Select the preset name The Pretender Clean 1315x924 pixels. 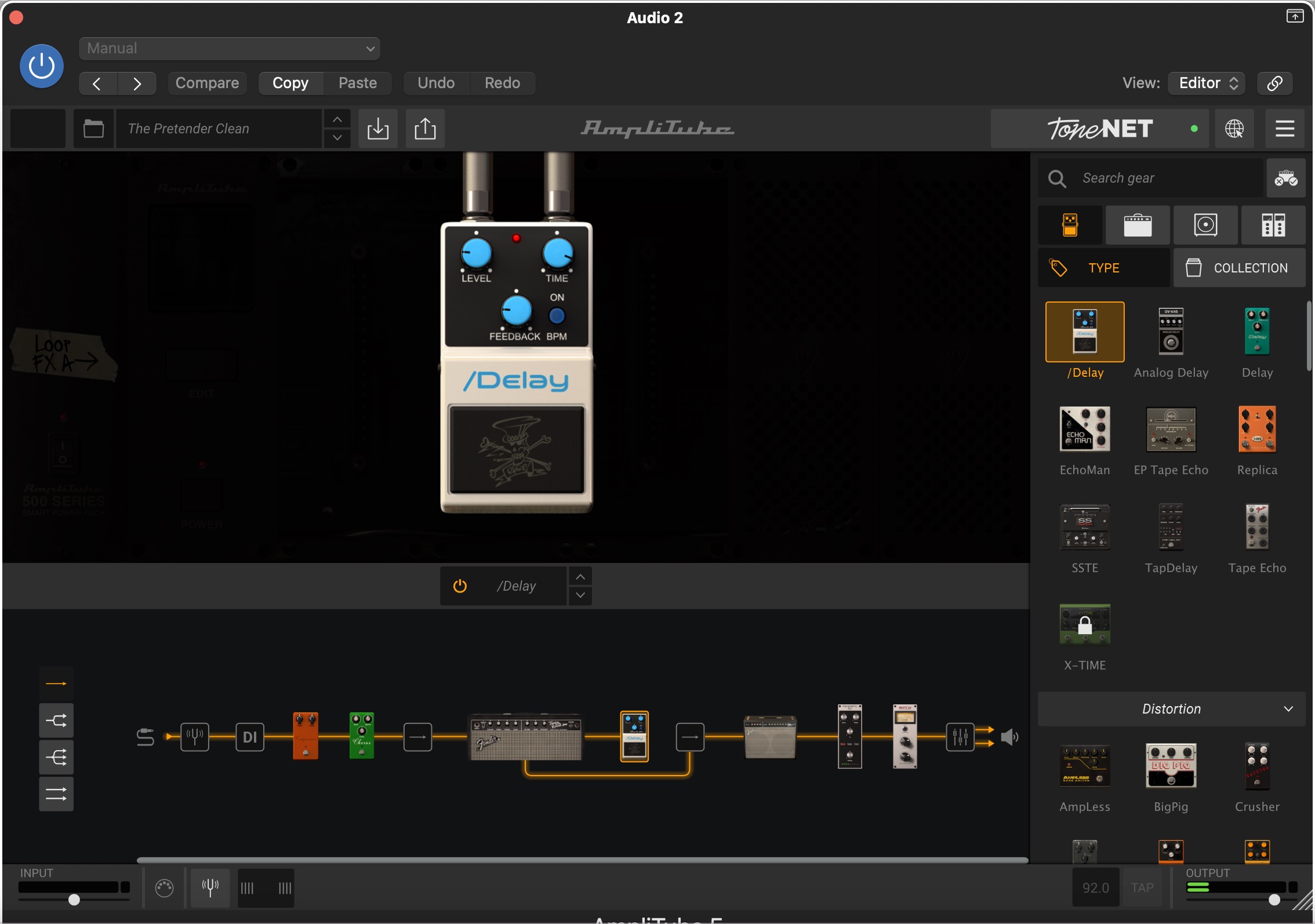tap(219, 129)
